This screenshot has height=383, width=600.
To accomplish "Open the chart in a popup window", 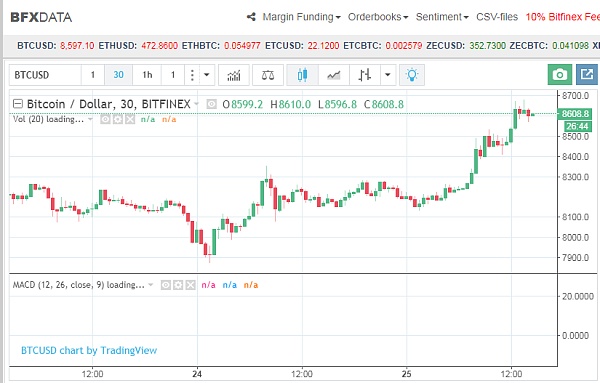I will coord(587,75).
